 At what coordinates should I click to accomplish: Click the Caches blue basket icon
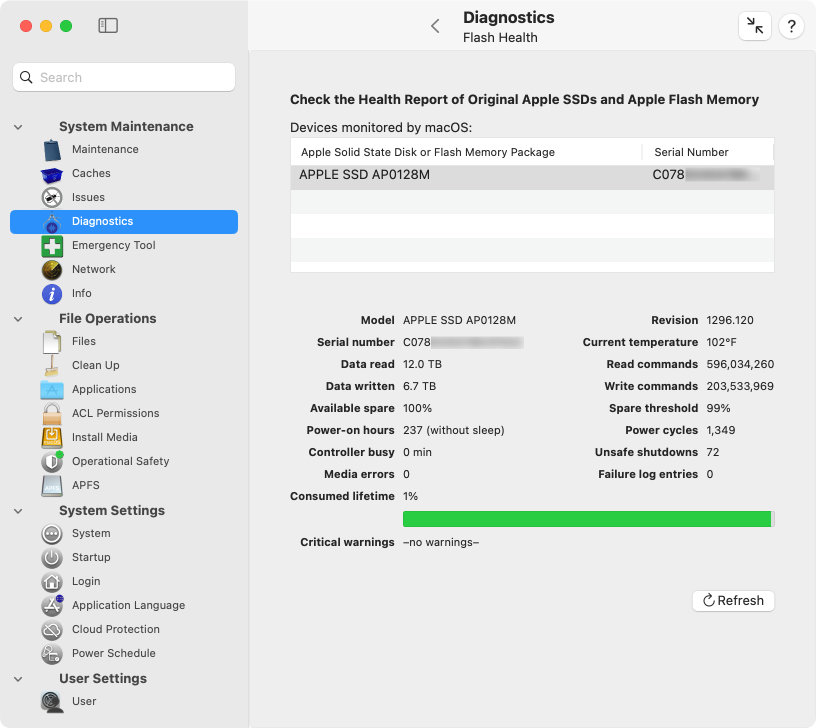point(52,174)
